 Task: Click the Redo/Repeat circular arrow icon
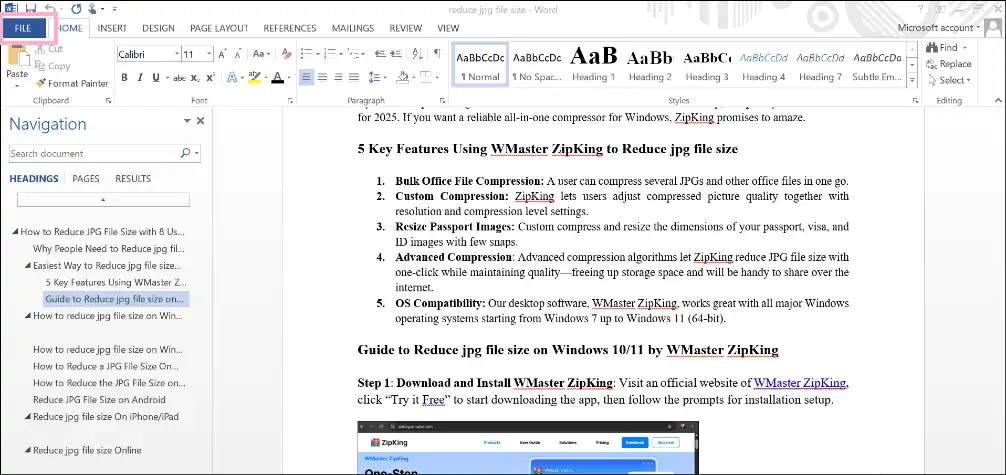pyautogui.click(x=76, y=8)
